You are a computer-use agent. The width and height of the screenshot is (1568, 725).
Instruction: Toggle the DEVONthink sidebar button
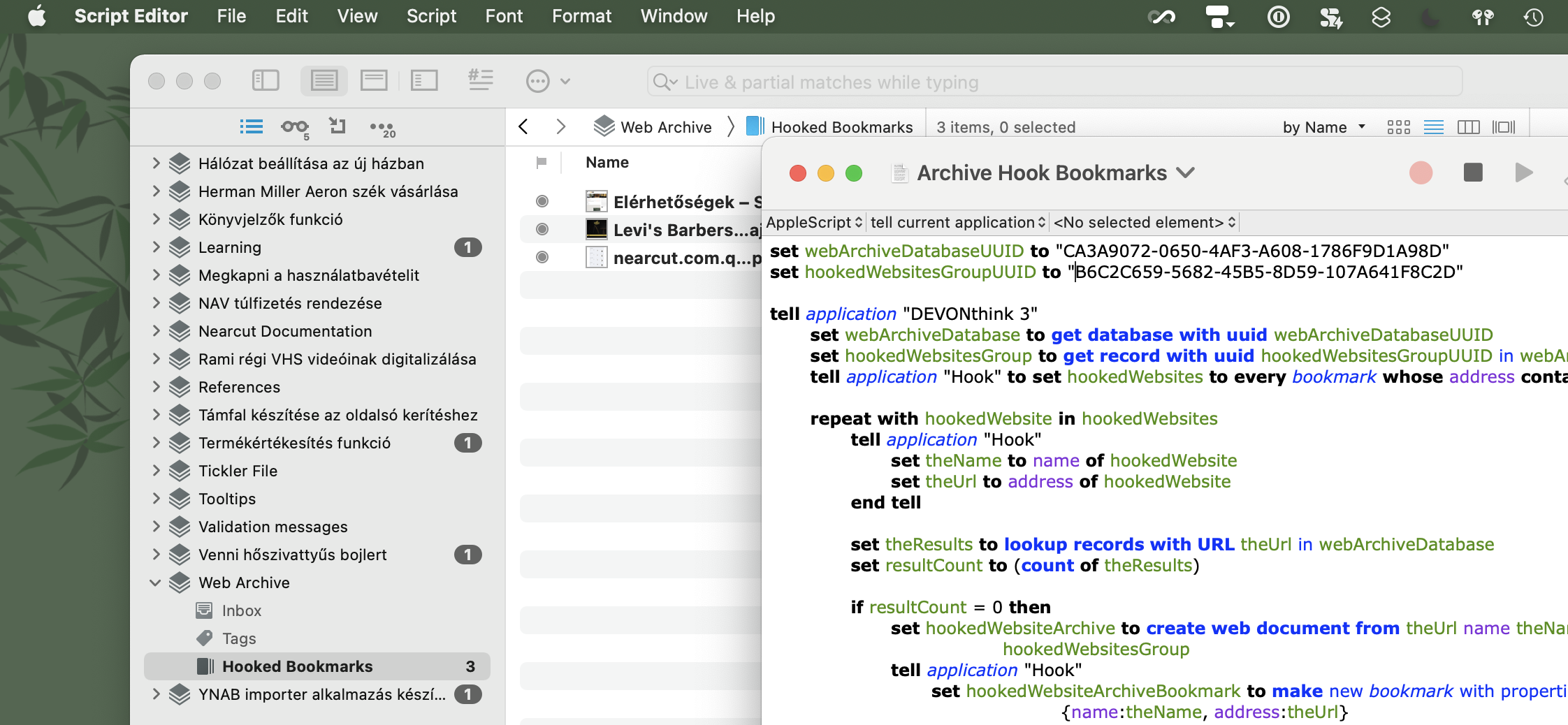point(265,81)
